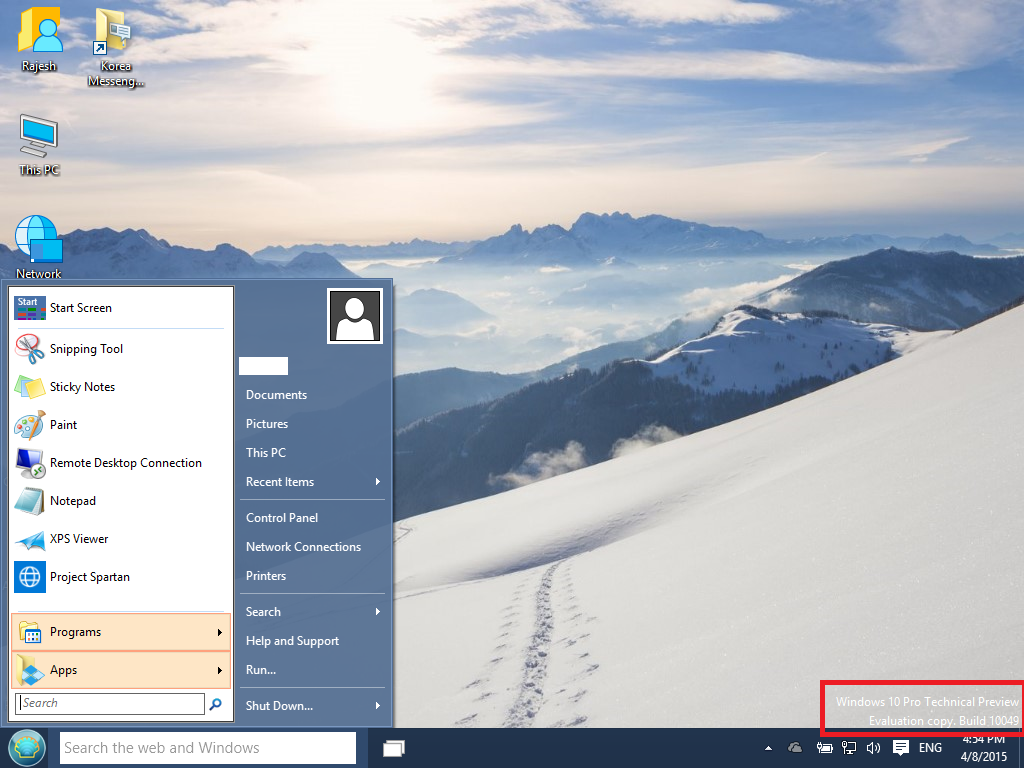Open Paint

pyautogui.click(x=64, y=425)
